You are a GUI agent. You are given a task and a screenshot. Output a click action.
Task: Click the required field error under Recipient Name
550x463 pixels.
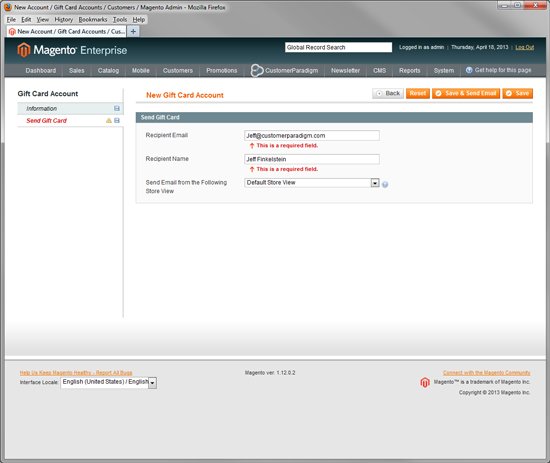click(x=284, y=169)
